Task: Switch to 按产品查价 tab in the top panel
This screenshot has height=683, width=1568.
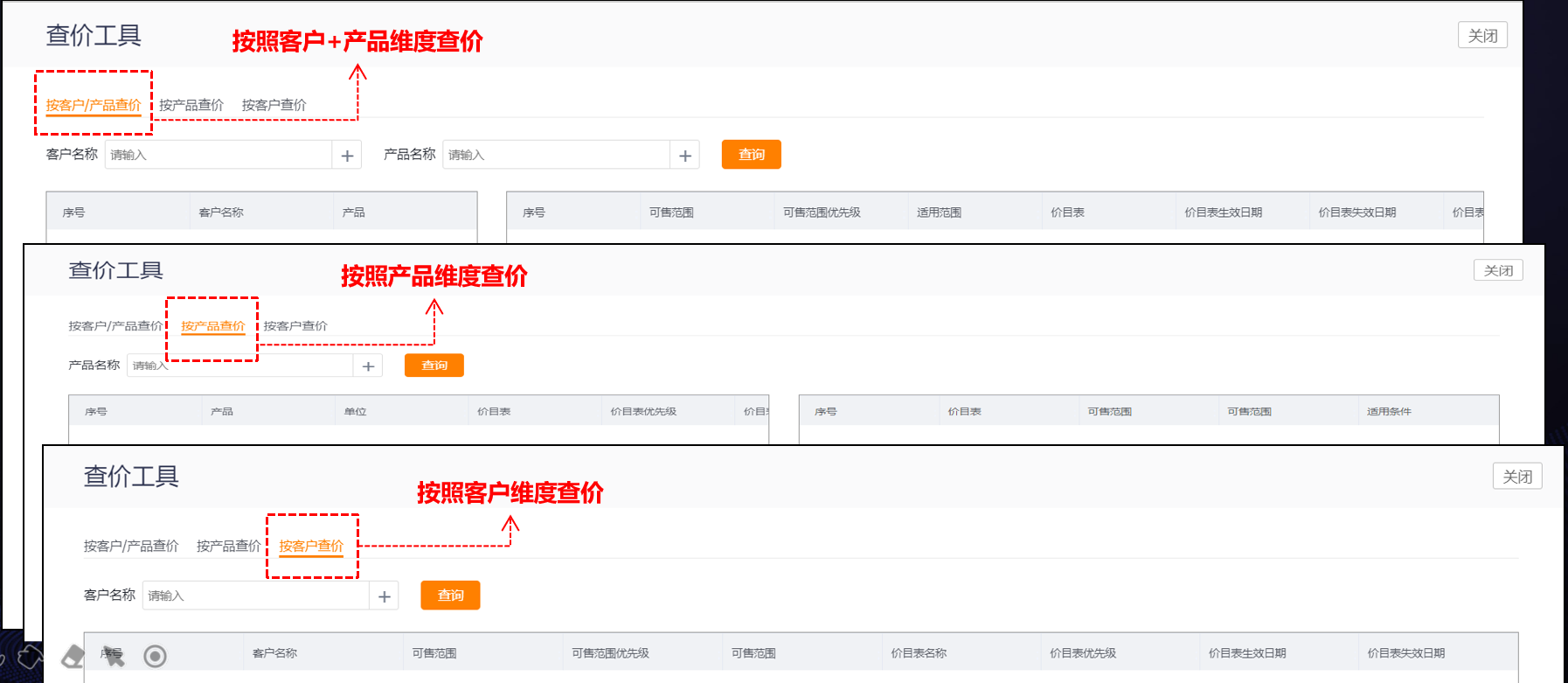Action: 191,105
